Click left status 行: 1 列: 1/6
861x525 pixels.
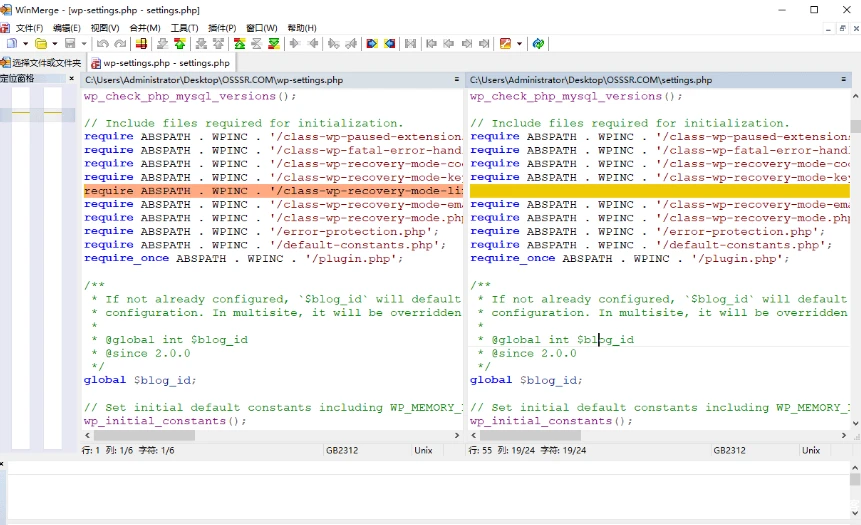click(x=128, y=450)
